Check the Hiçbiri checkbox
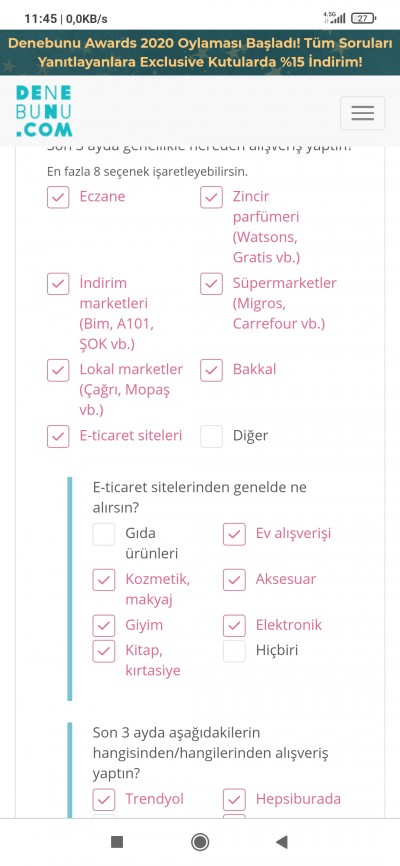Viewport: 400px width, 866px height. tap(234, 651)
